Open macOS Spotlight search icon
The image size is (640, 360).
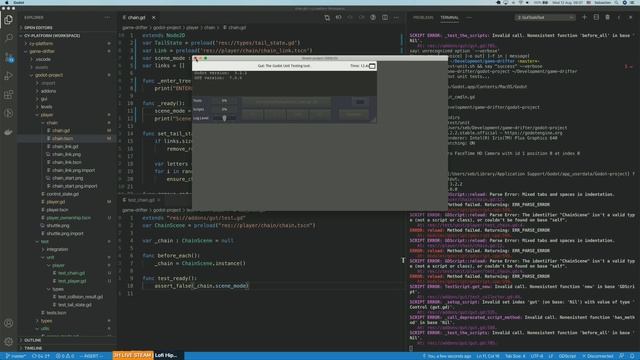(x=617, y=2)
